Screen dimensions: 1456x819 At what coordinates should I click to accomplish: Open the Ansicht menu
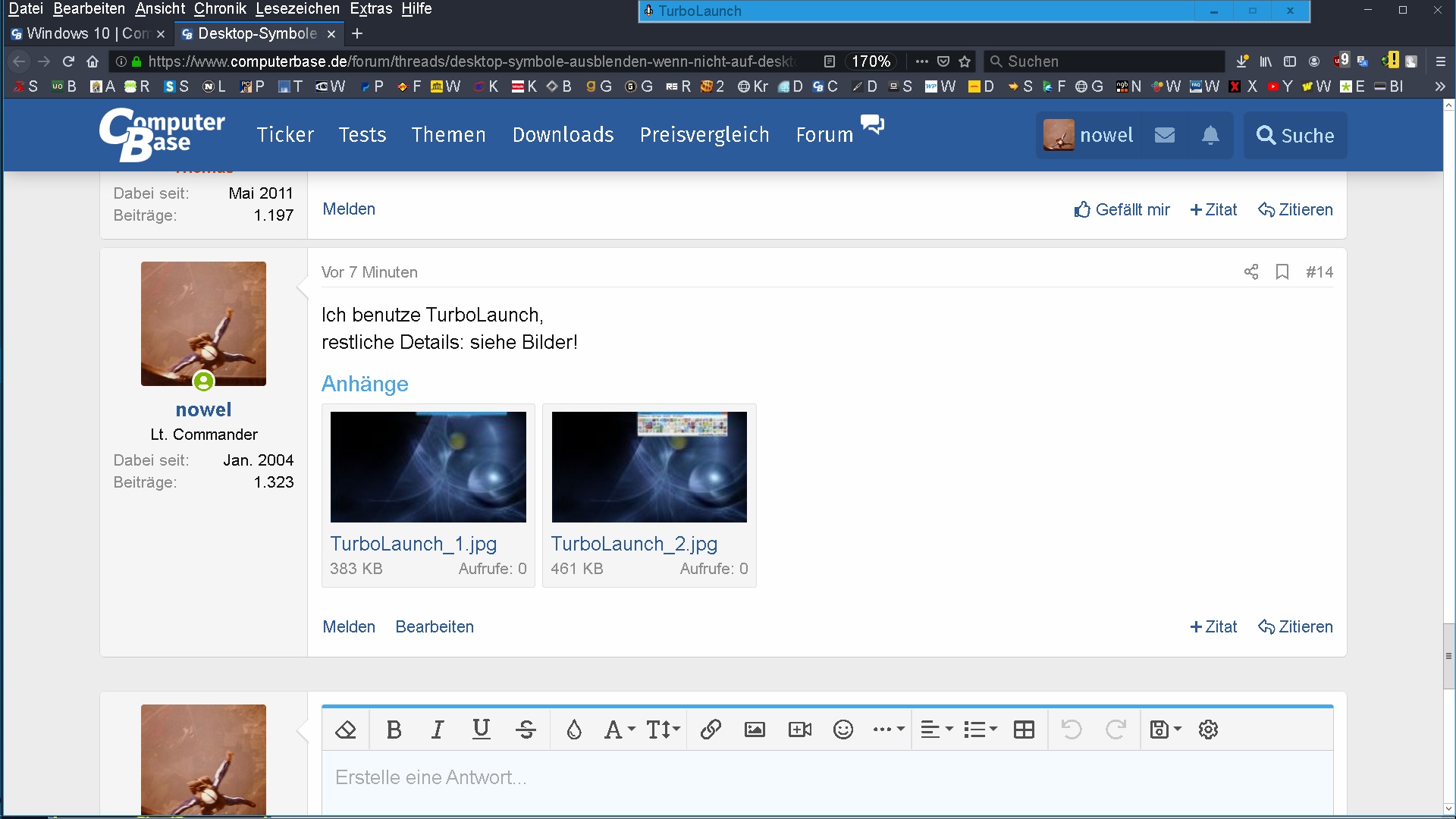point(160,9)
